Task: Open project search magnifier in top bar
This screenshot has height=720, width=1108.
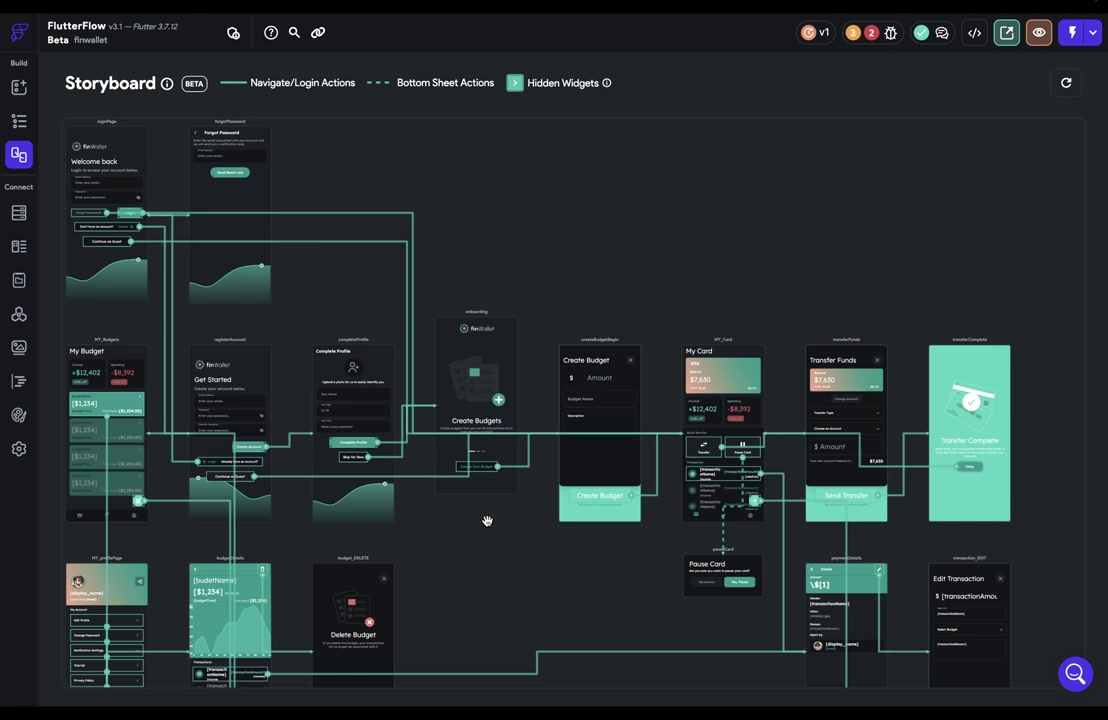Action: [x=294, y=33]
